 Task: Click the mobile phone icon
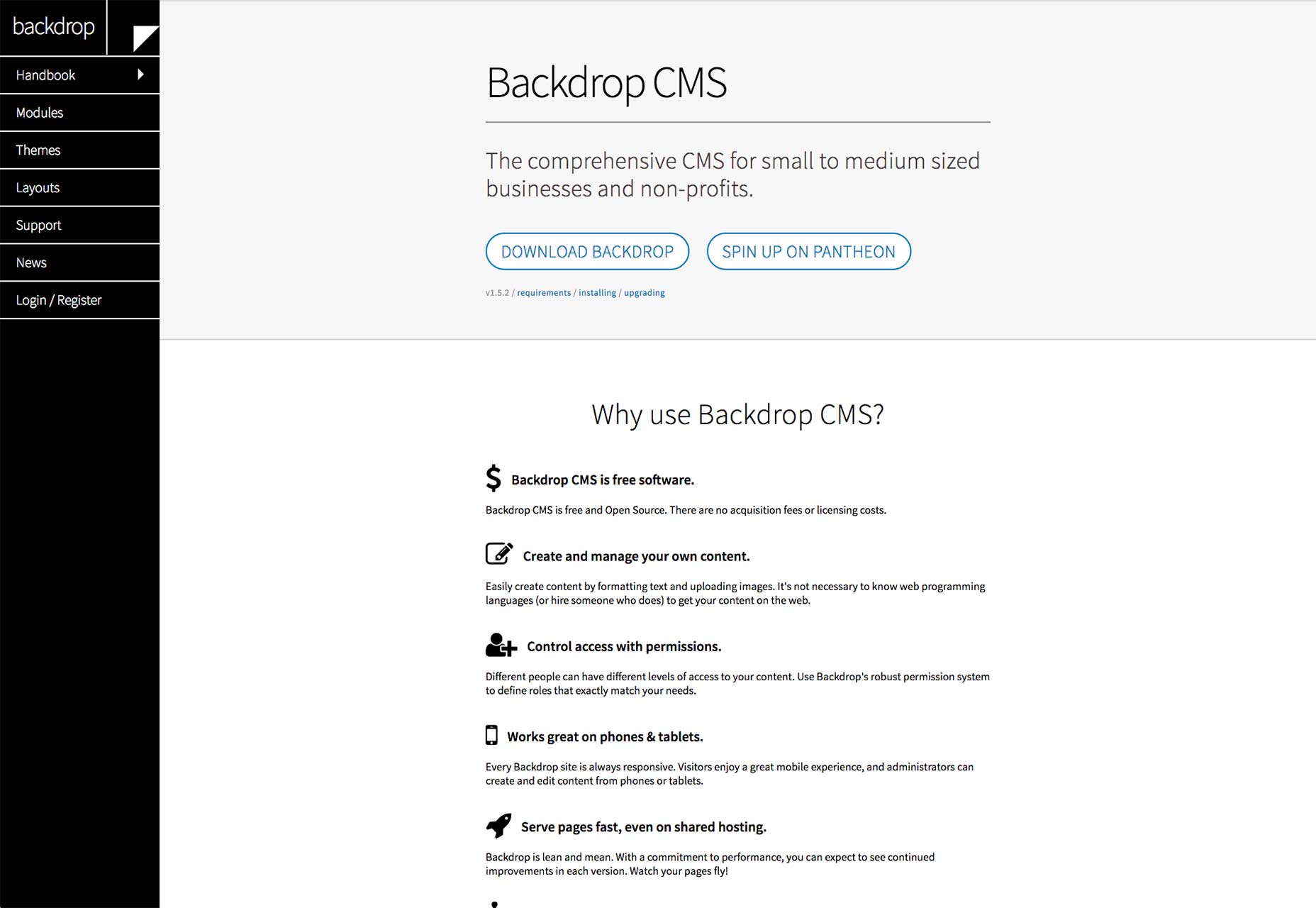click(x=491, y=735)
